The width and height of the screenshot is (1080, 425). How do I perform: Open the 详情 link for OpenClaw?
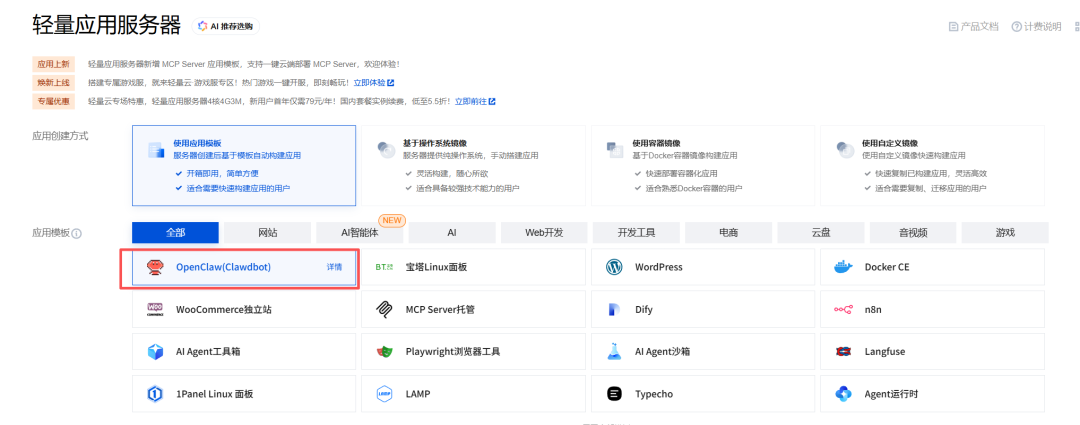point(334,267)
